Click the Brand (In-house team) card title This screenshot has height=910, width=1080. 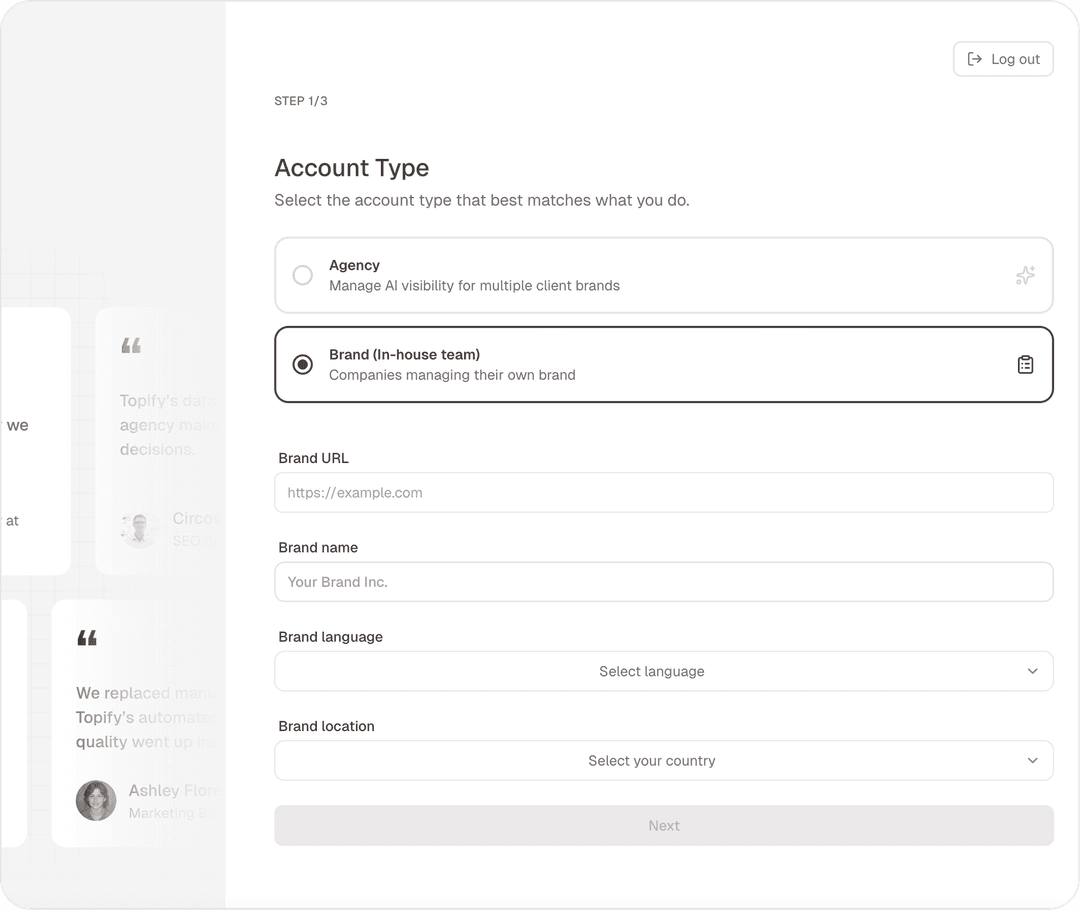click(404, 355)
